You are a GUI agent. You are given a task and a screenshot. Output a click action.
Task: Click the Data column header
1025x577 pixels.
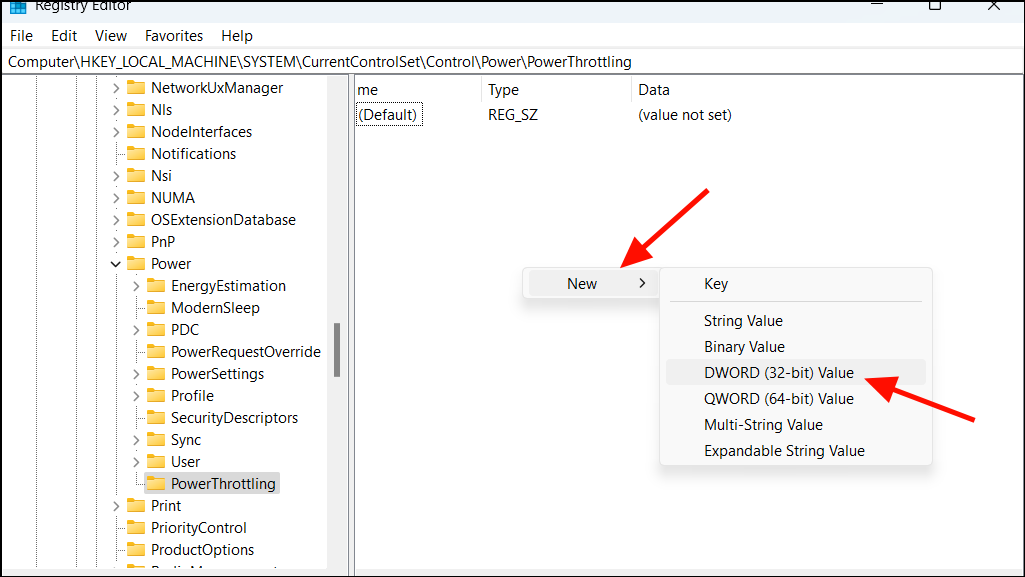tap(827, 90)
